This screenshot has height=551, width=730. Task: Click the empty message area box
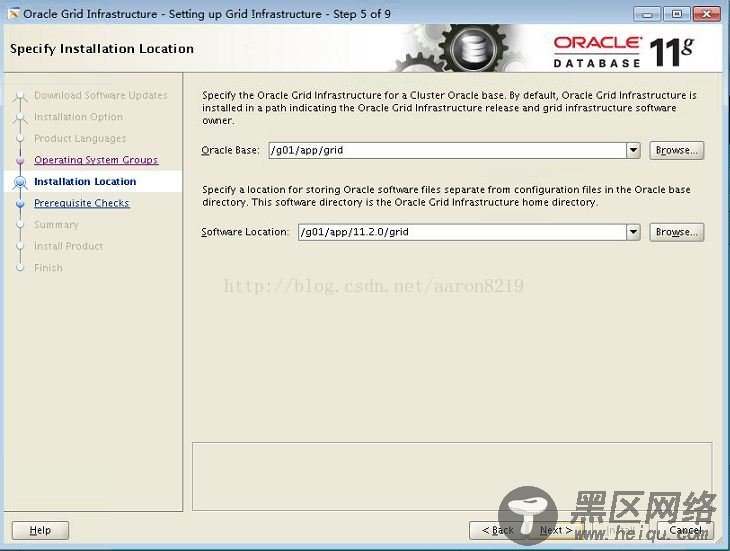(452, 477)
